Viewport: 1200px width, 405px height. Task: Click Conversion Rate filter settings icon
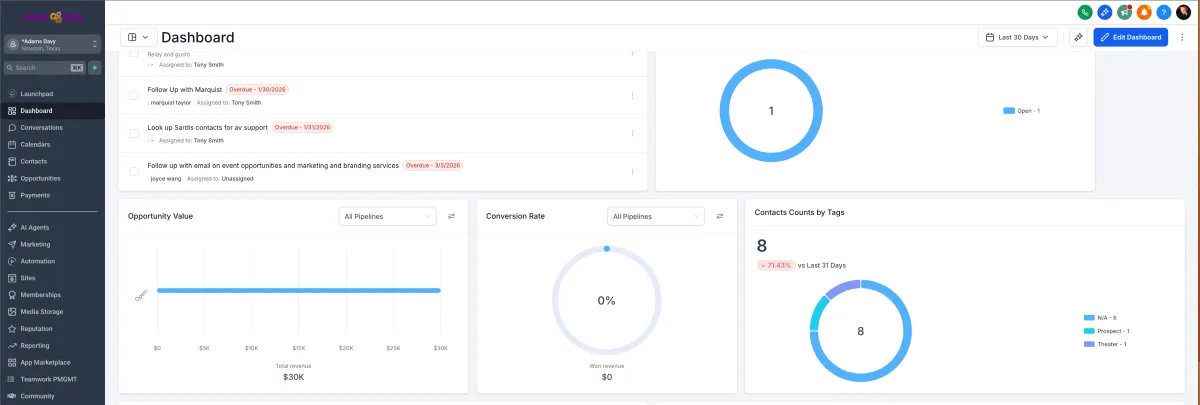[x=719, y=216]
